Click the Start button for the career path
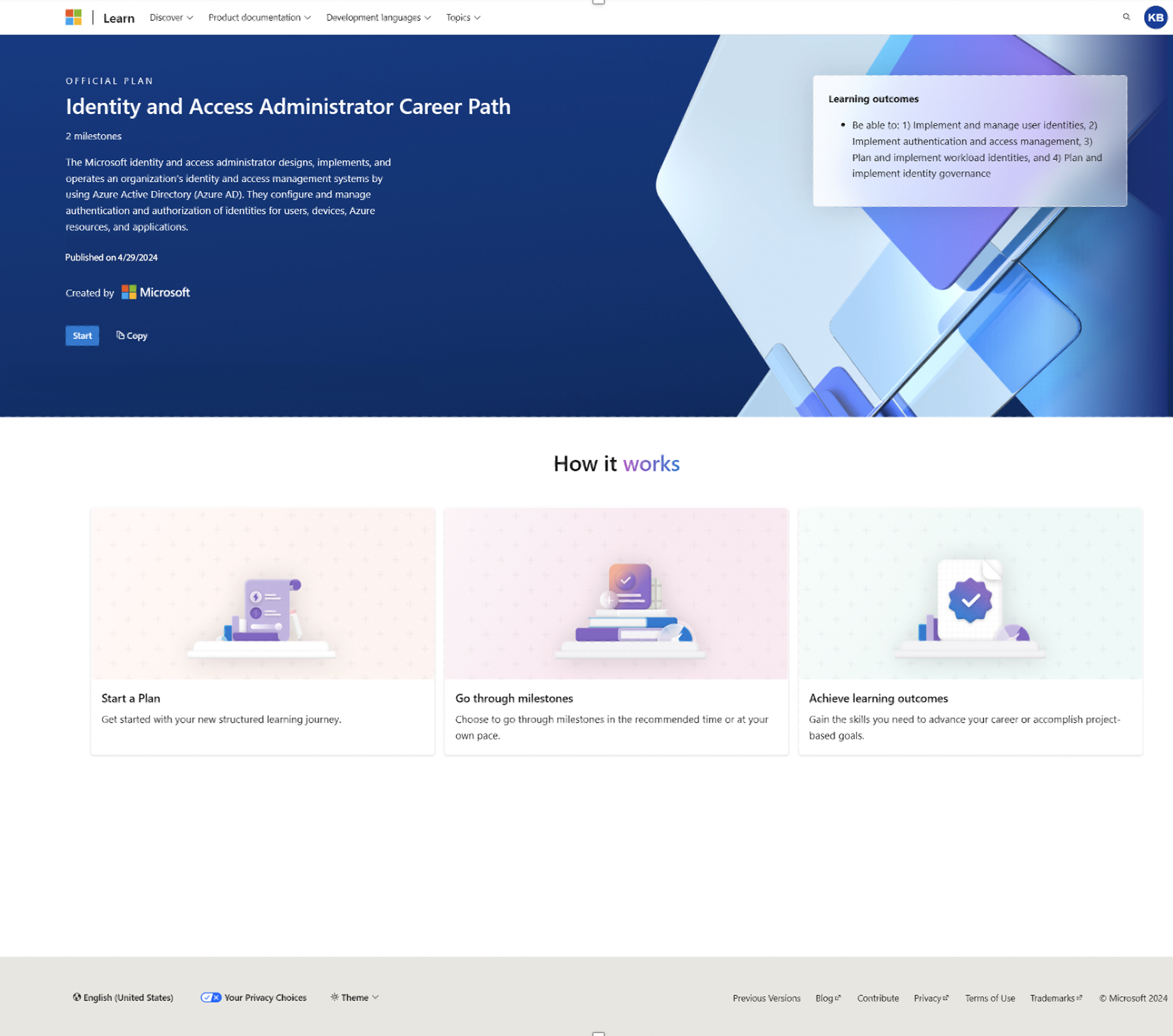This screenshot has height=1036, width=1173. click(x=82, y=335)
